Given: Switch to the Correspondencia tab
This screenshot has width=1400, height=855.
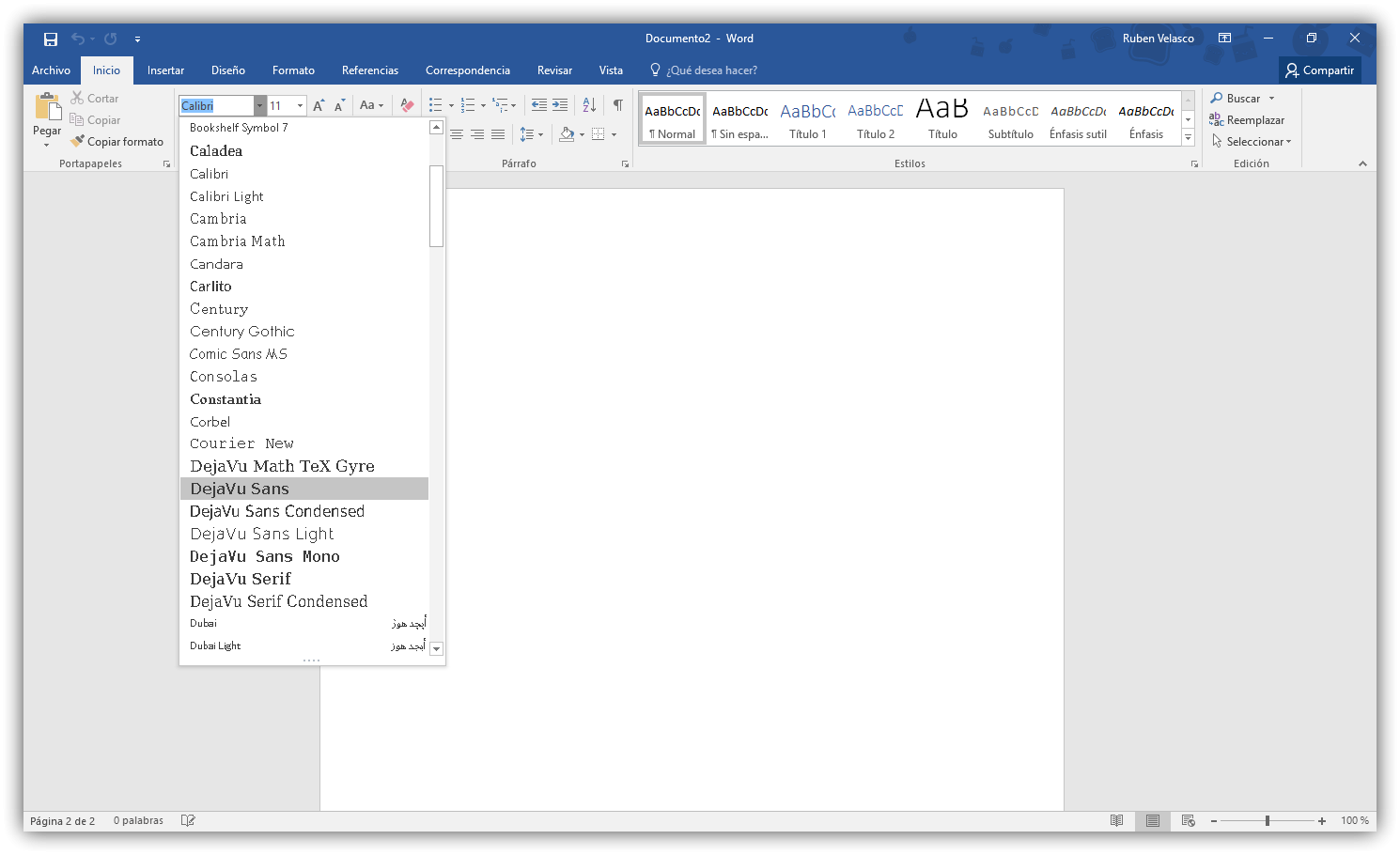Looking at the screenshot, I should click(468, 70).
